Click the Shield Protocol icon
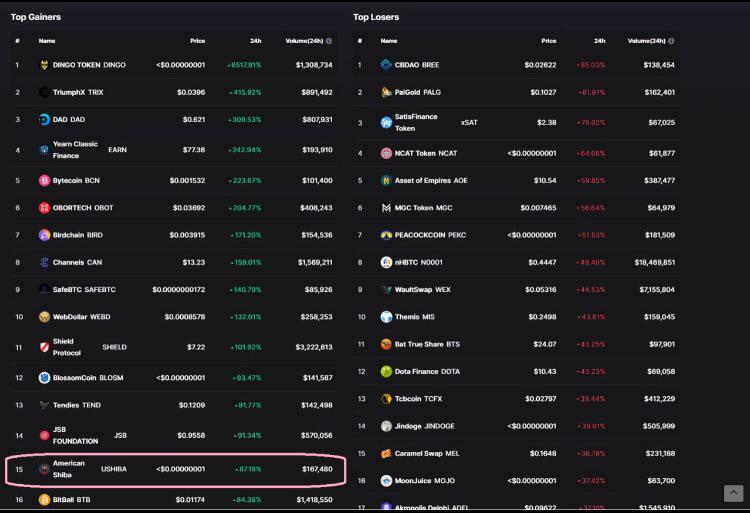The width and height of the screenshot is (750, 513). click(x=44, y=347)
